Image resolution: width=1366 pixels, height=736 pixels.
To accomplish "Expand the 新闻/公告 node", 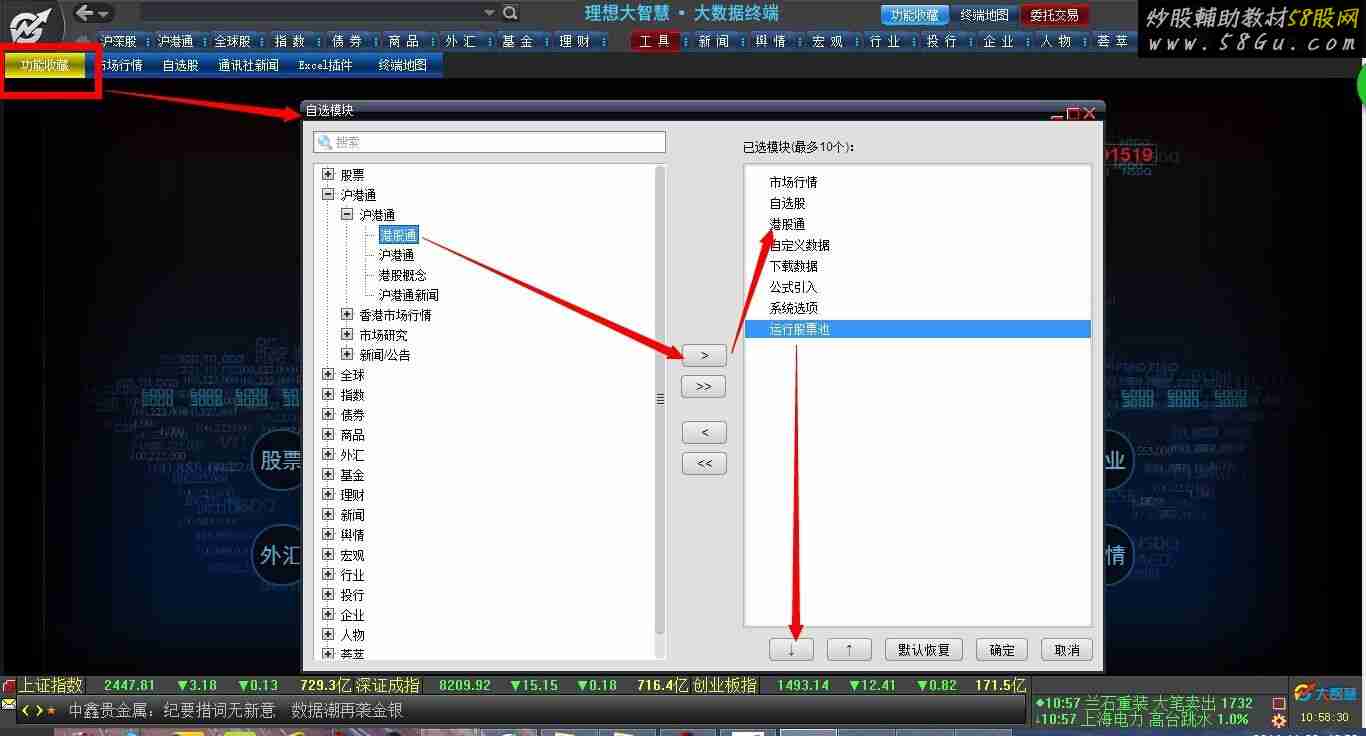I will pyautogui.click(x=347, y=354).
